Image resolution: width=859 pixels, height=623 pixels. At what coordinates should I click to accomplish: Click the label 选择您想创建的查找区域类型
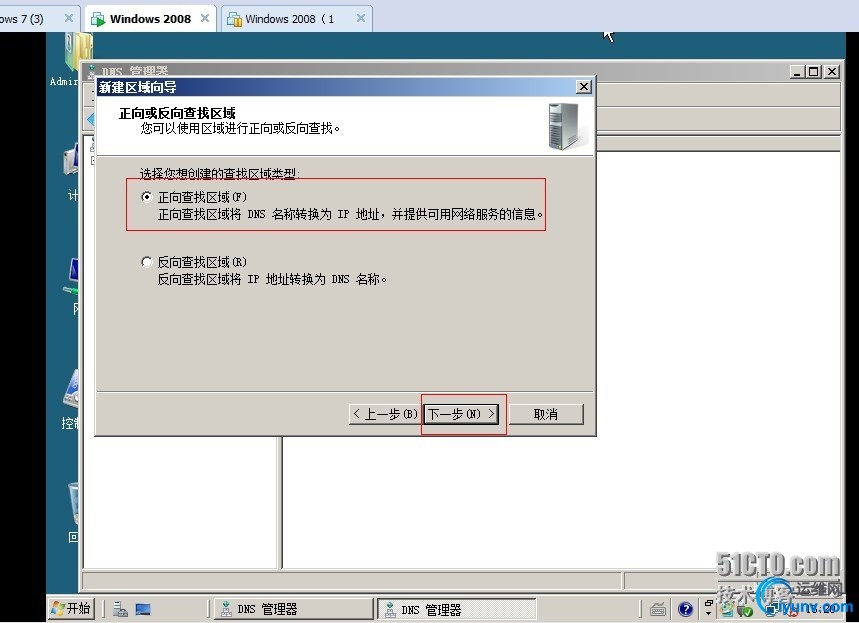point(220,174)
